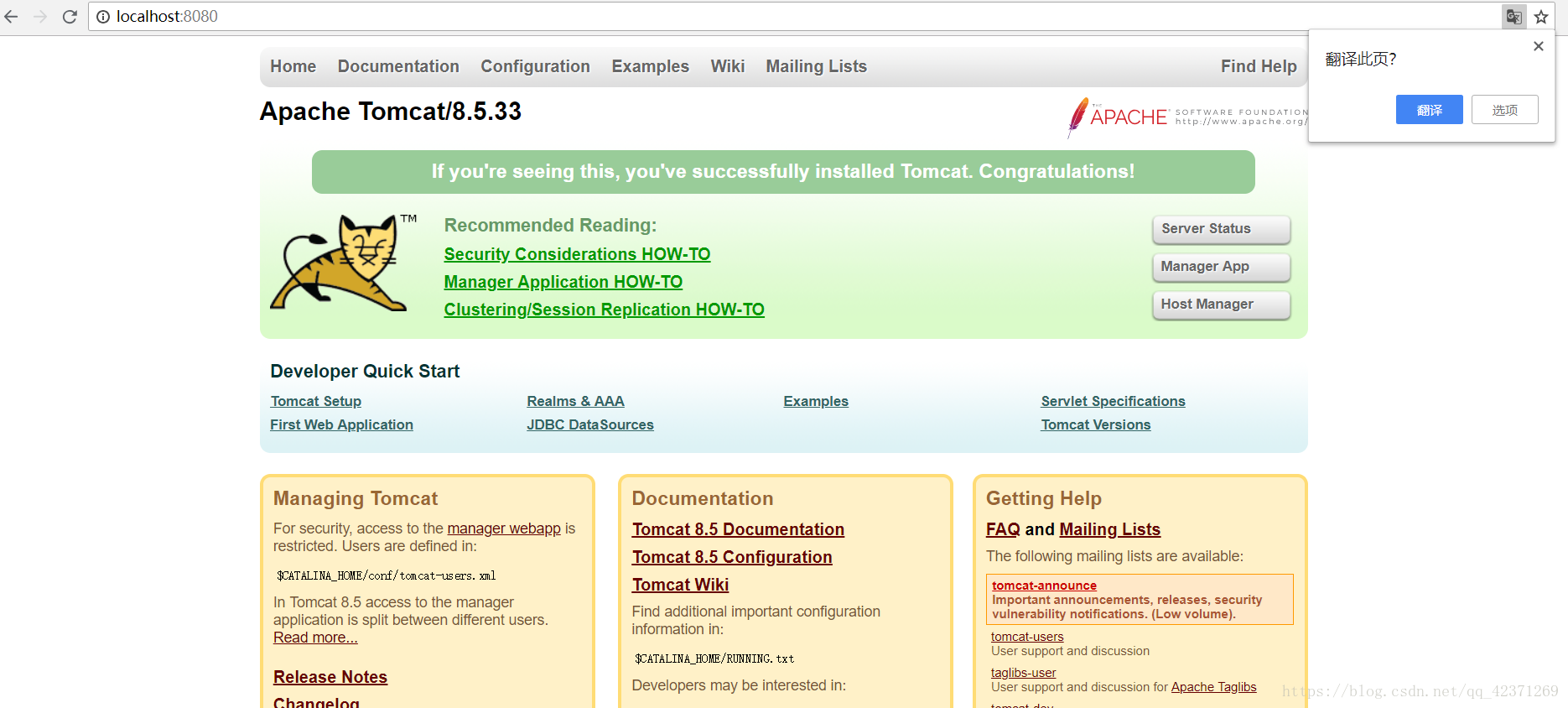Open the Configuration nav item
Screen dimensions: 1568x708
[535, 66]
